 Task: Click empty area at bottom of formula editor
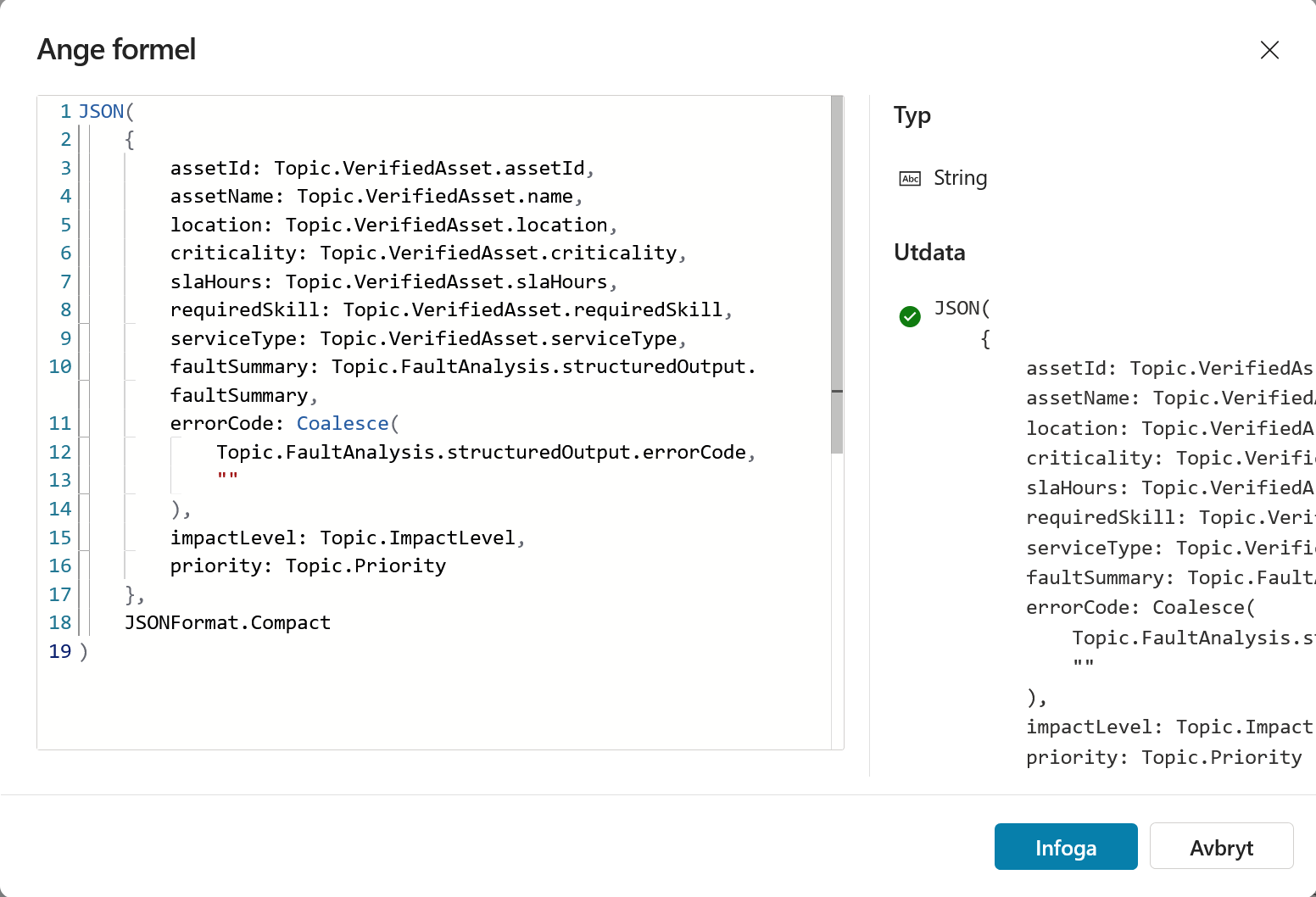click(434, 705)
